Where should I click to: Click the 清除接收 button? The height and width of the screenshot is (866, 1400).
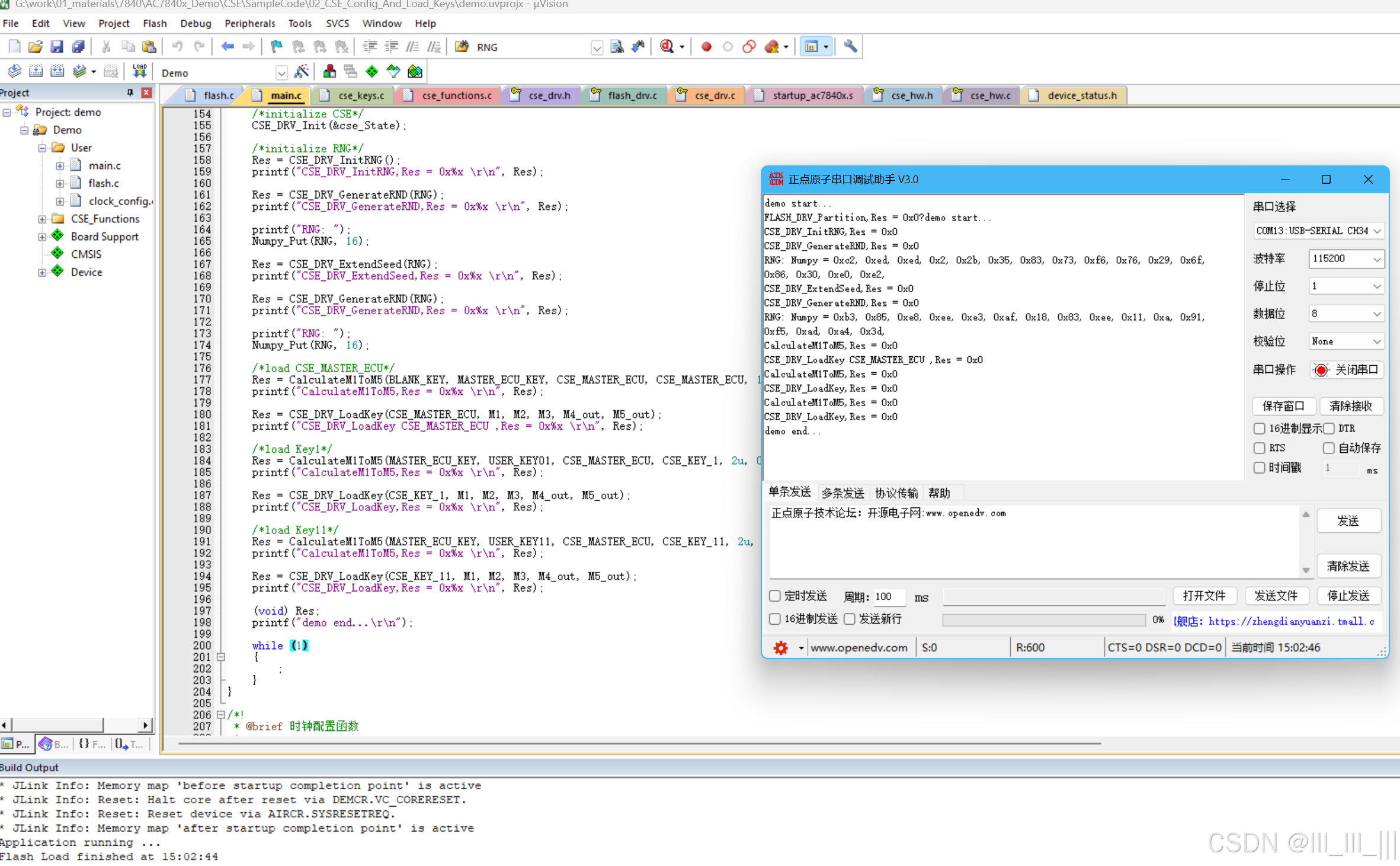(x=1350, y=406)
